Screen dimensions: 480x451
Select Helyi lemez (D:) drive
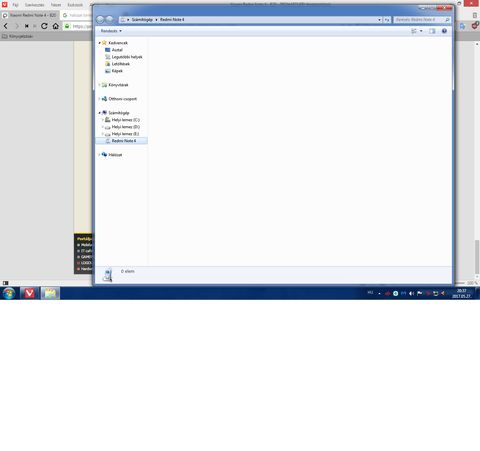126,127
